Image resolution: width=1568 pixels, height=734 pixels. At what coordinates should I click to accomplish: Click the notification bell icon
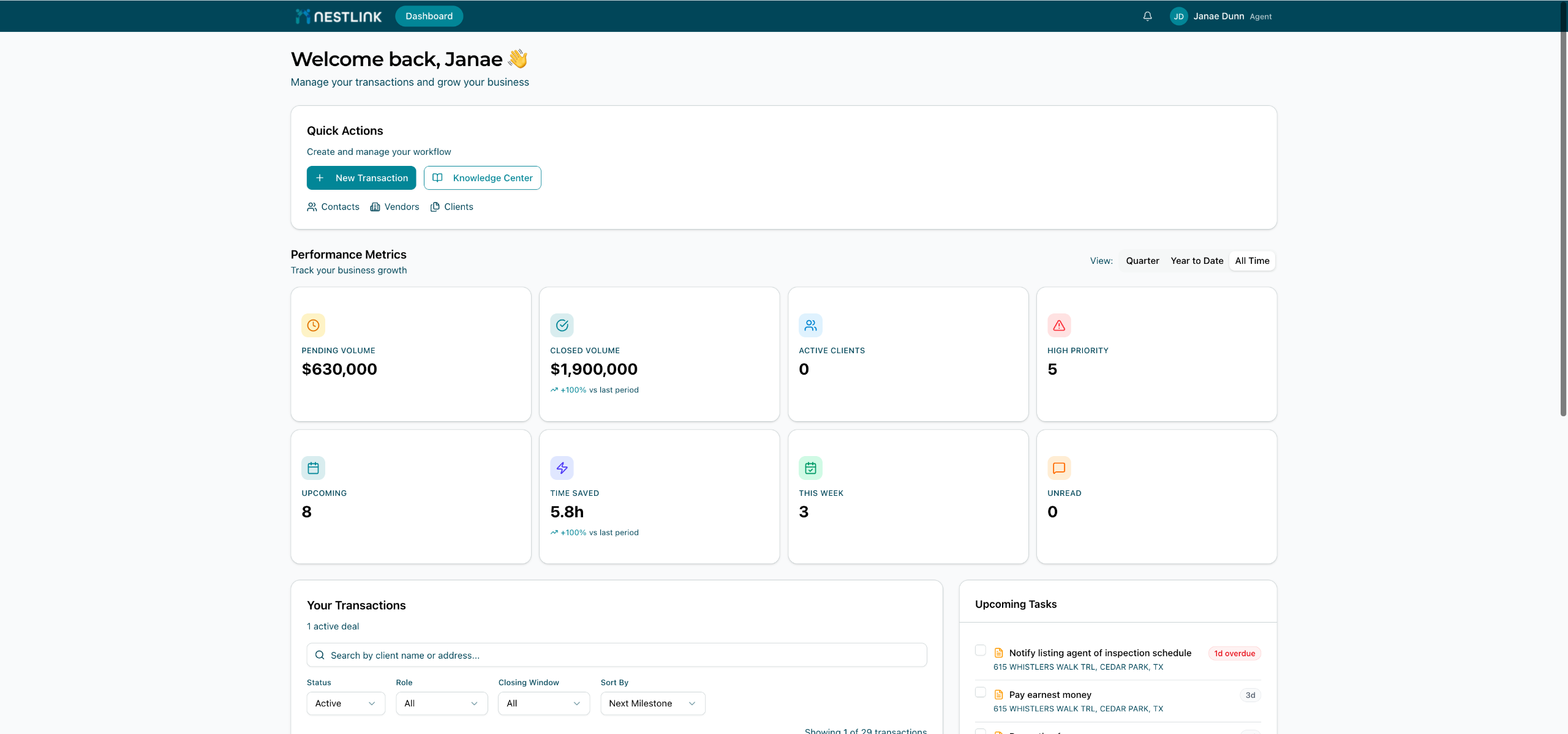point(1147,17)
